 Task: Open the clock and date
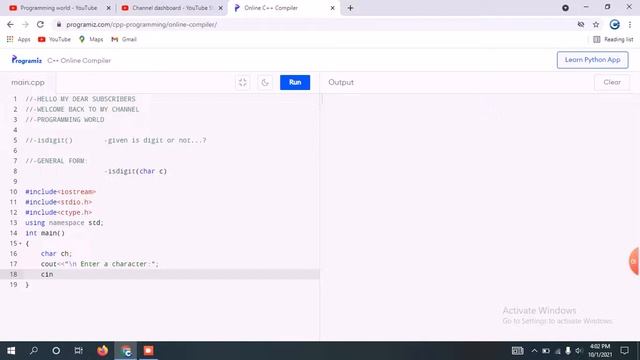click(x=600, y=351)
